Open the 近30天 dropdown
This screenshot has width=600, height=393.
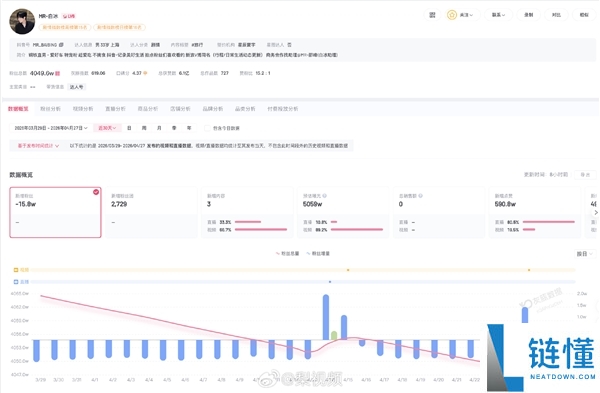(107, 128)
